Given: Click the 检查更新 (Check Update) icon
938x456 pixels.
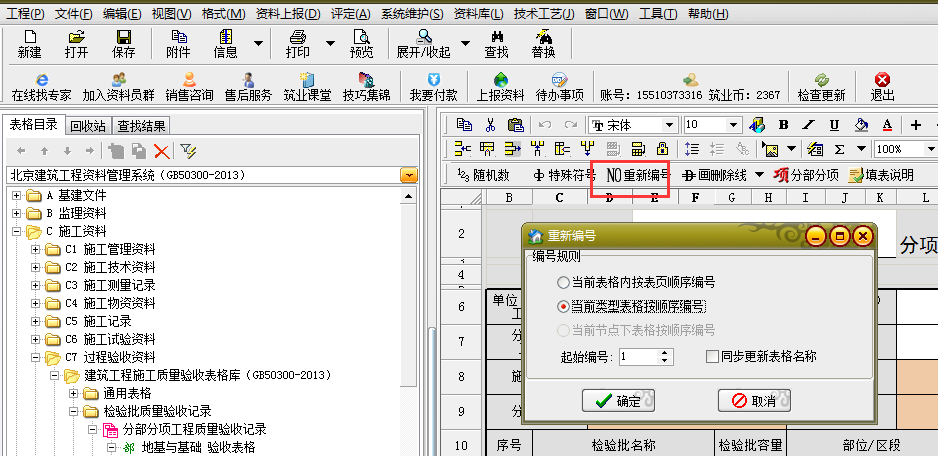Looking at the screenshot, I should [821, 87].
